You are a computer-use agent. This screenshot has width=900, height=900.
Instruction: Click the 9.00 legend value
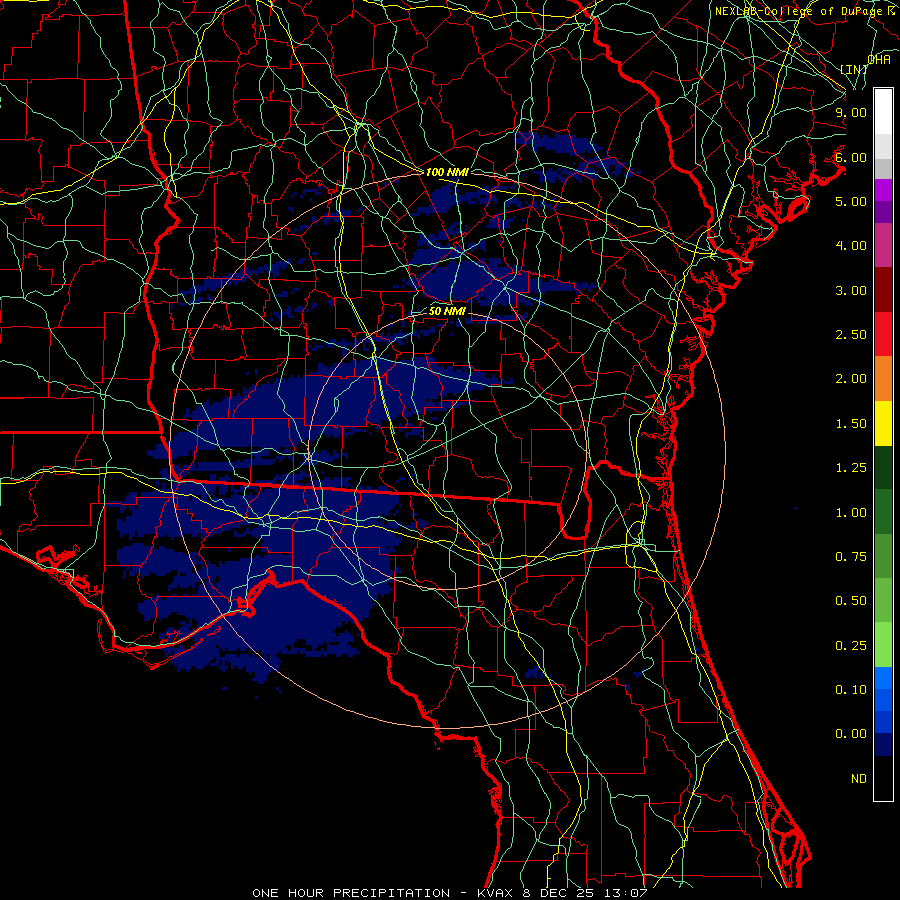pyautogui.click(x=851, y=112)
